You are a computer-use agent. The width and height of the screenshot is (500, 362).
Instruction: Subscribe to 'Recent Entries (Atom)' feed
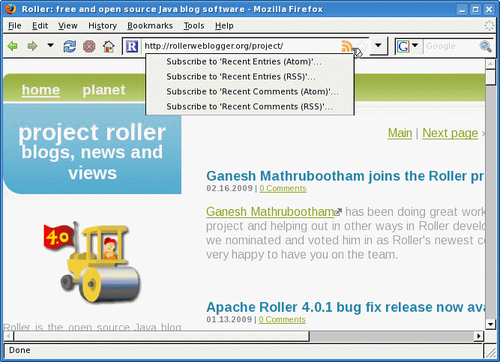[250, 62]
